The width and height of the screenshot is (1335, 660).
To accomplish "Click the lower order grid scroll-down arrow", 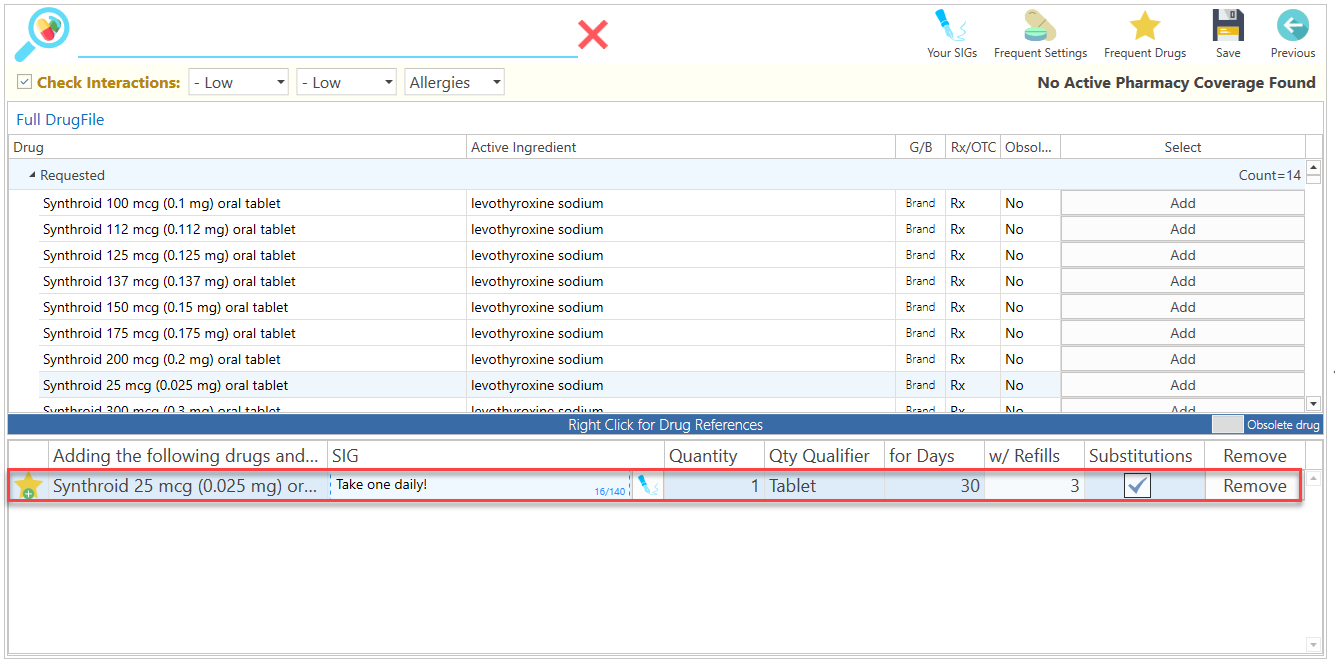I will 1314,644.
